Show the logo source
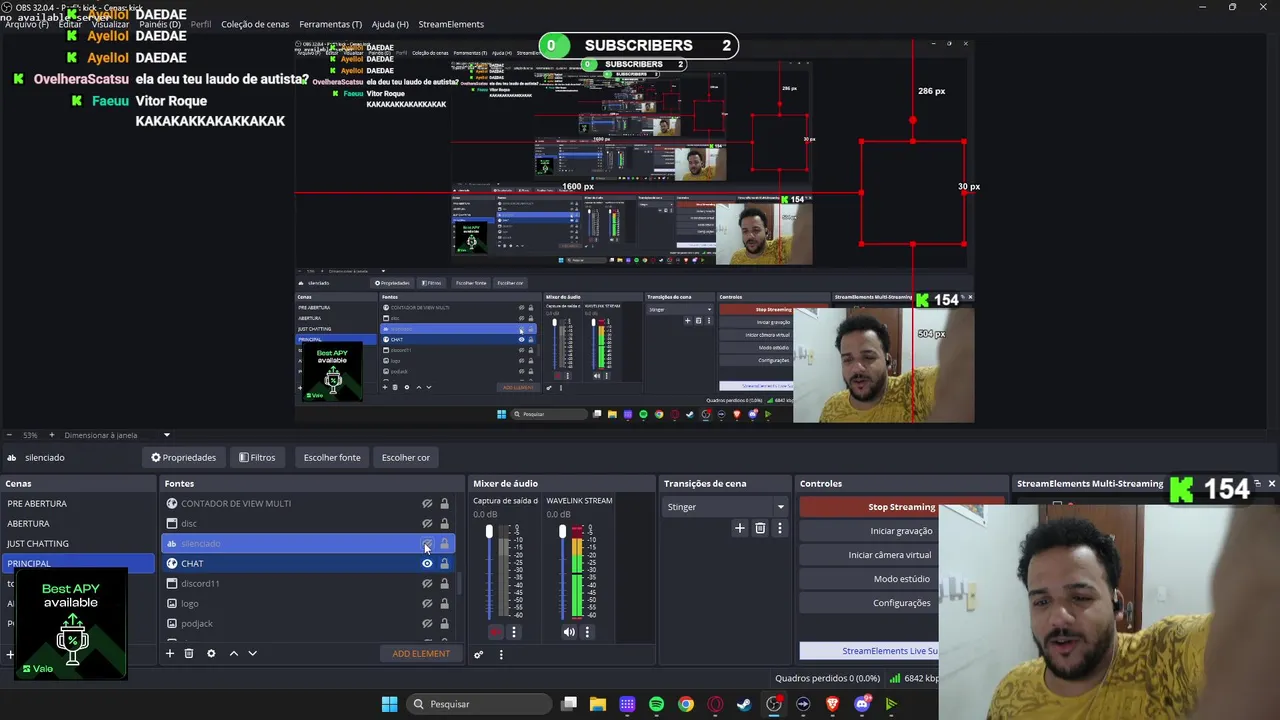The image size is (1280, 720). click(x=427, y=604)
